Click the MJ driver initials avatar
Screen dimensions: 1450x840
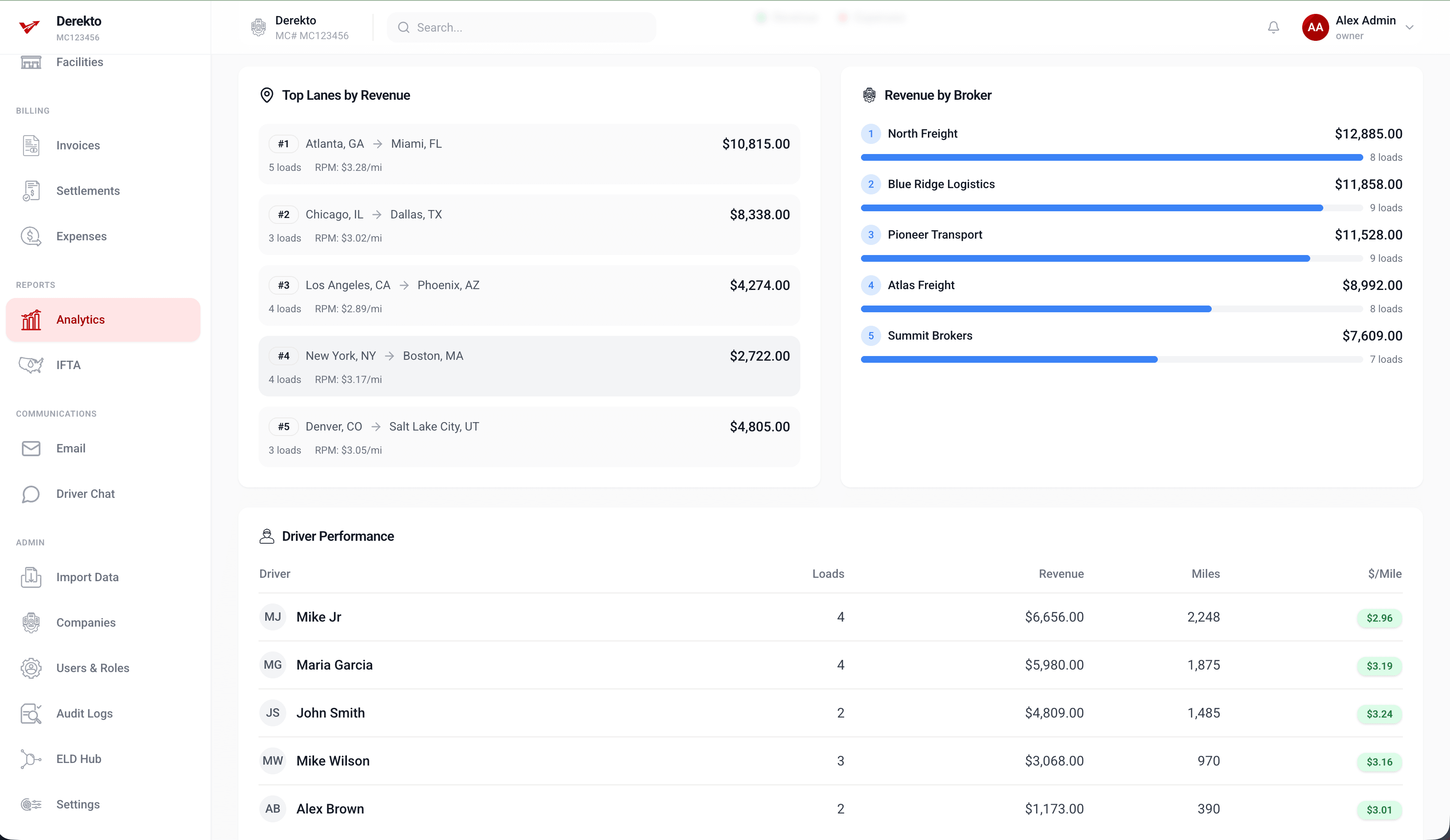273,617
